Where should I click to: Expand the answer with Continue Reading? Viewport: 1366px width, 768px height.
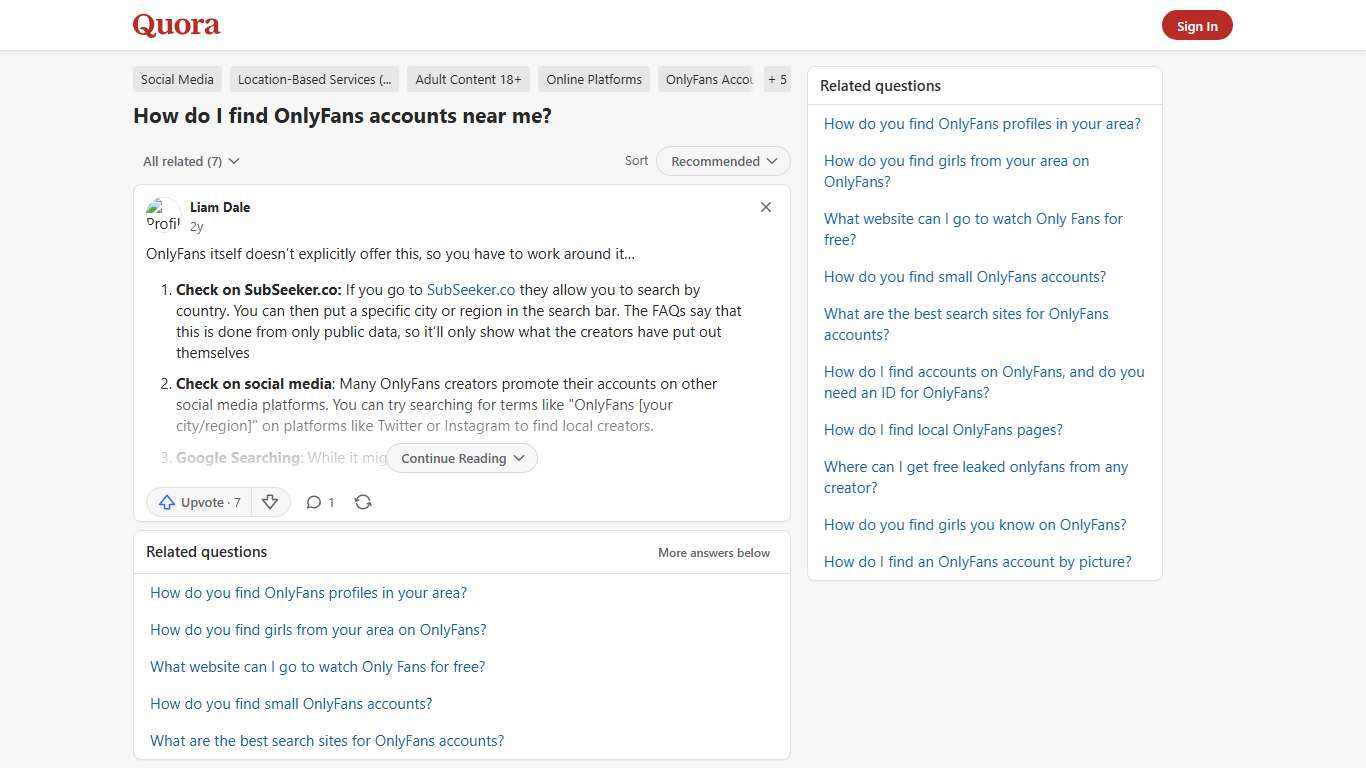[461, 458]
